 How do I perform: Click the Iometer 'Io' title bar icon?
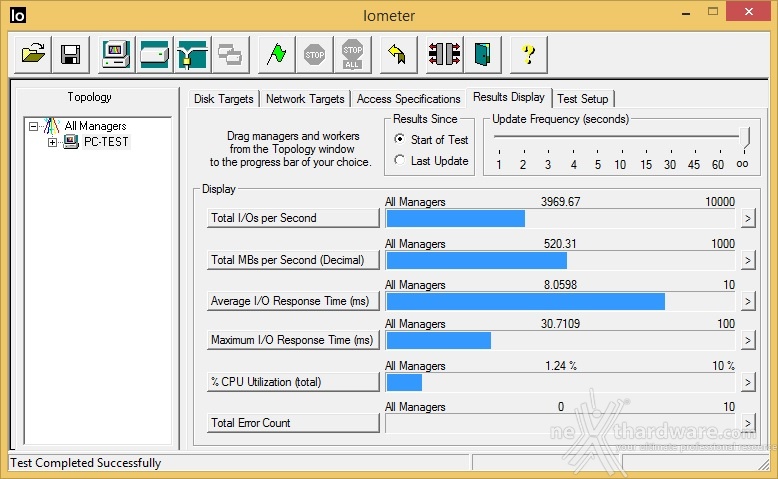[x=17, y=15]
